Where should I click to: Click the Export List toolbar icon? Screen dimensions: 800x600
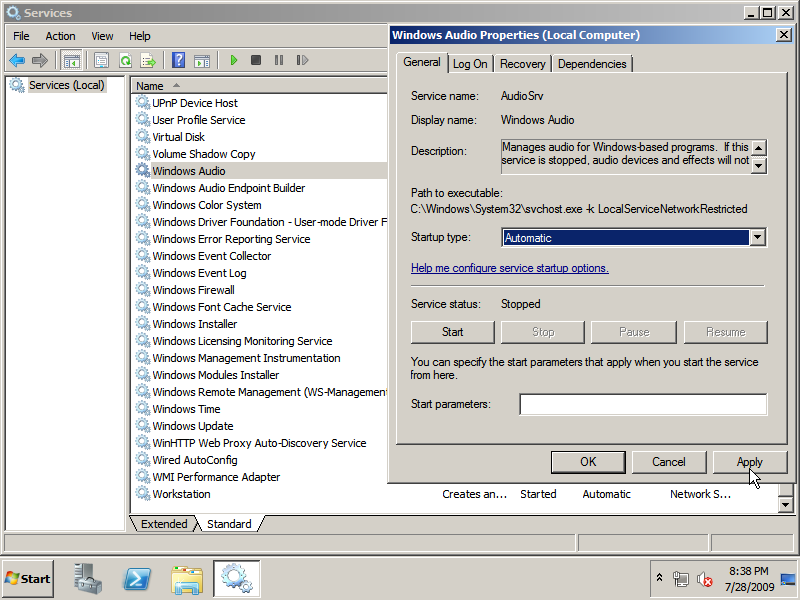(x=148, y=61)
